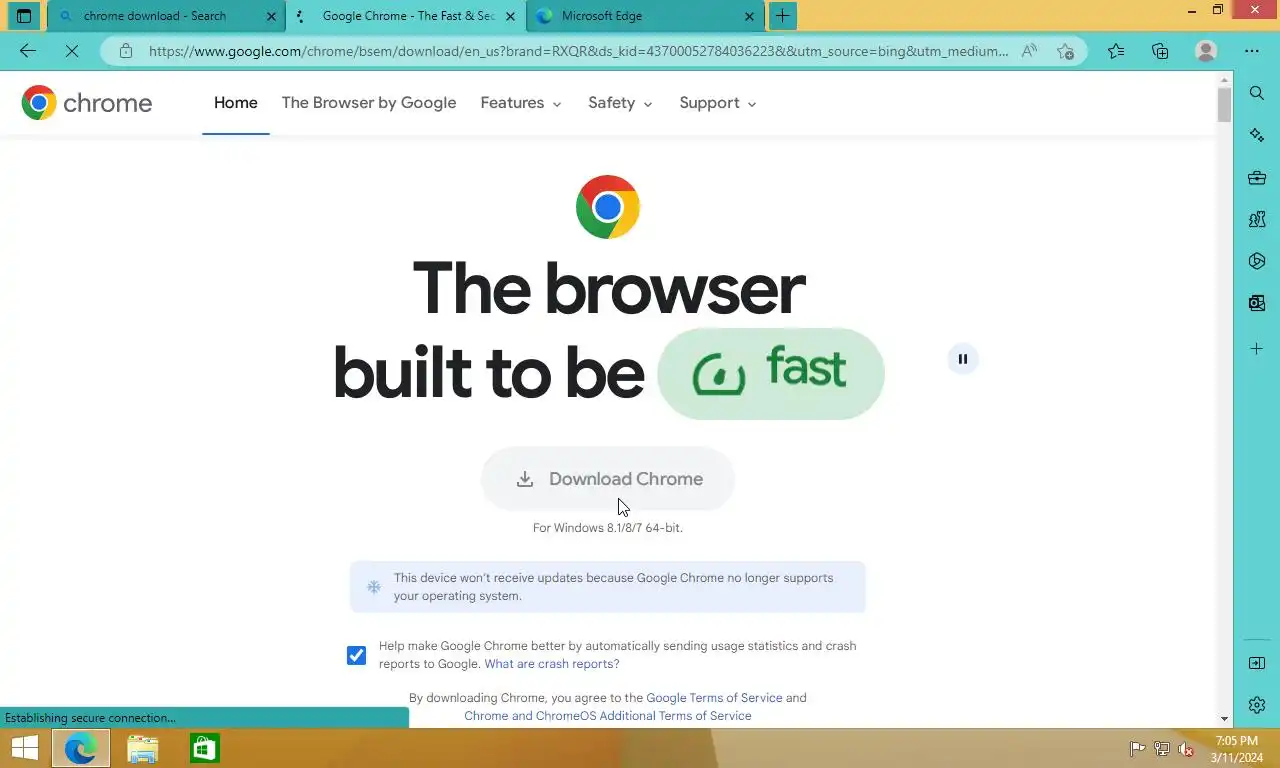The height and width of the screenshot is (768, 1280).
Task: Click the Edge icon on taskbar
Action: click(81, 748)
